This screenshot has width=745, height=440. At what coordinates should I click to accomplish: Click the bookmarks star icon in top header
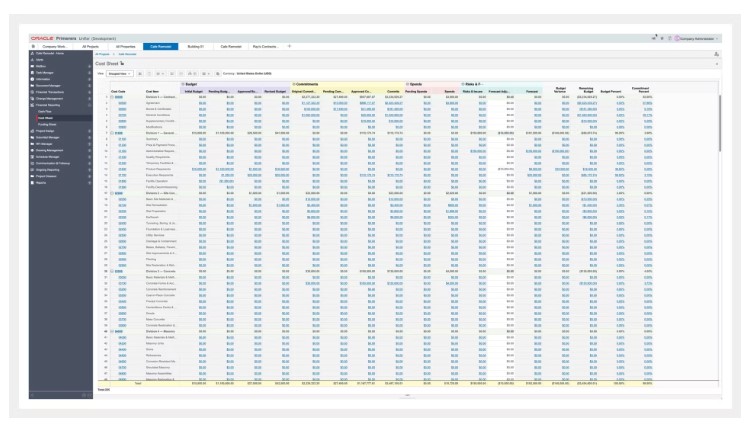tap(662, 38)
